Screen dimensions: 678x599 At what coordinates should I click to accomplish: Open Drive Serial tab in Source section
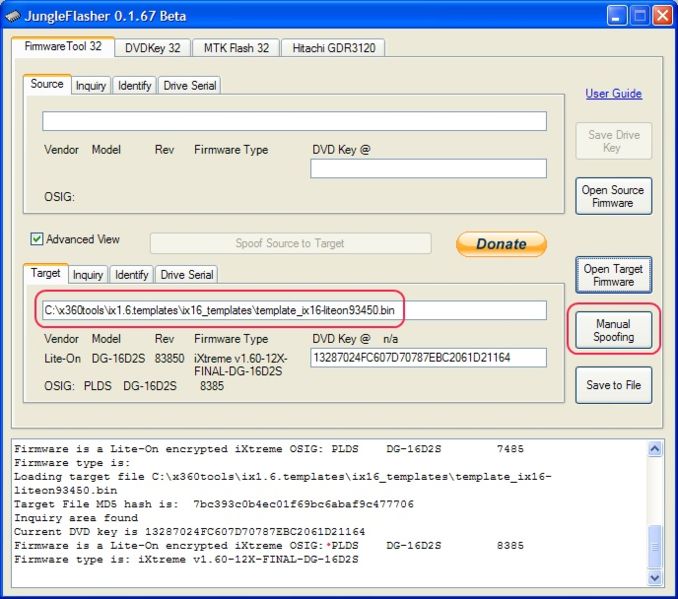point(190,86)
